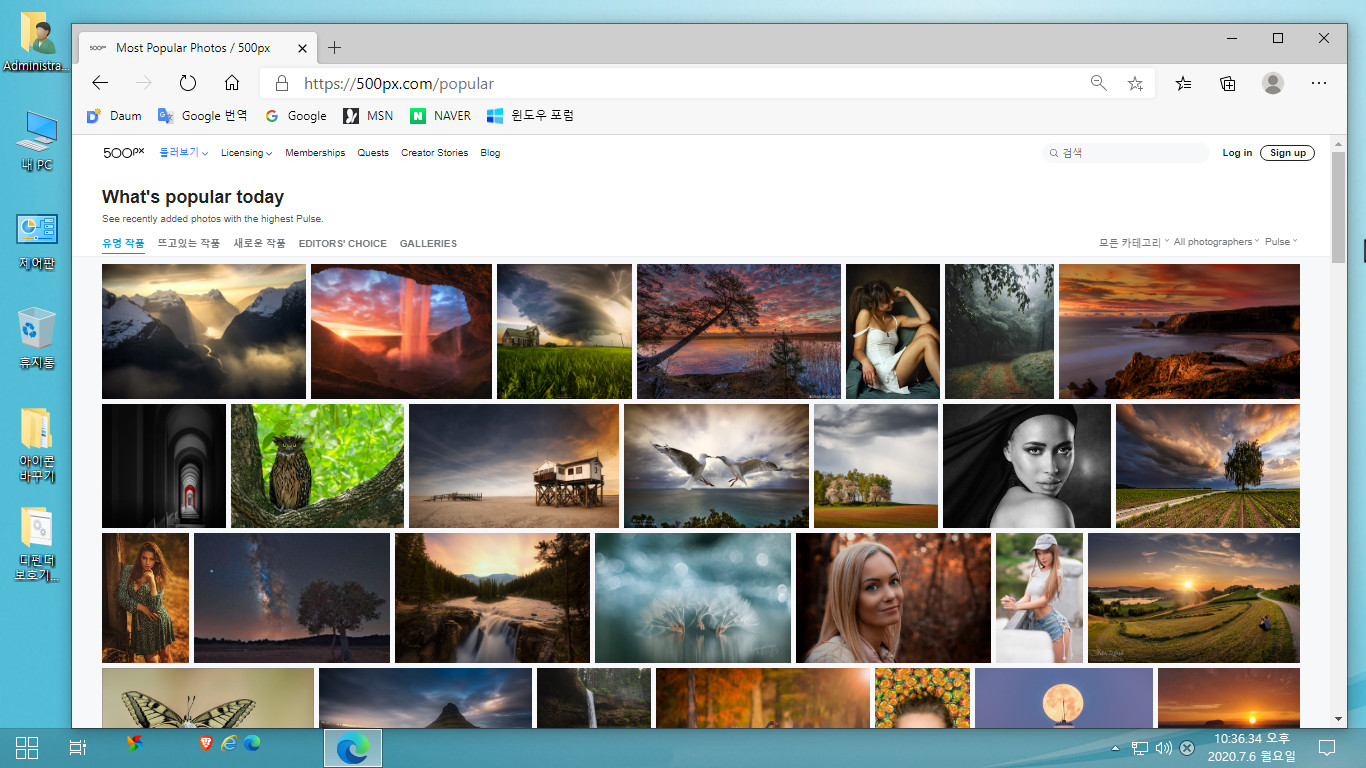Open the Milky Way tree photo

(x=292, y=597)
